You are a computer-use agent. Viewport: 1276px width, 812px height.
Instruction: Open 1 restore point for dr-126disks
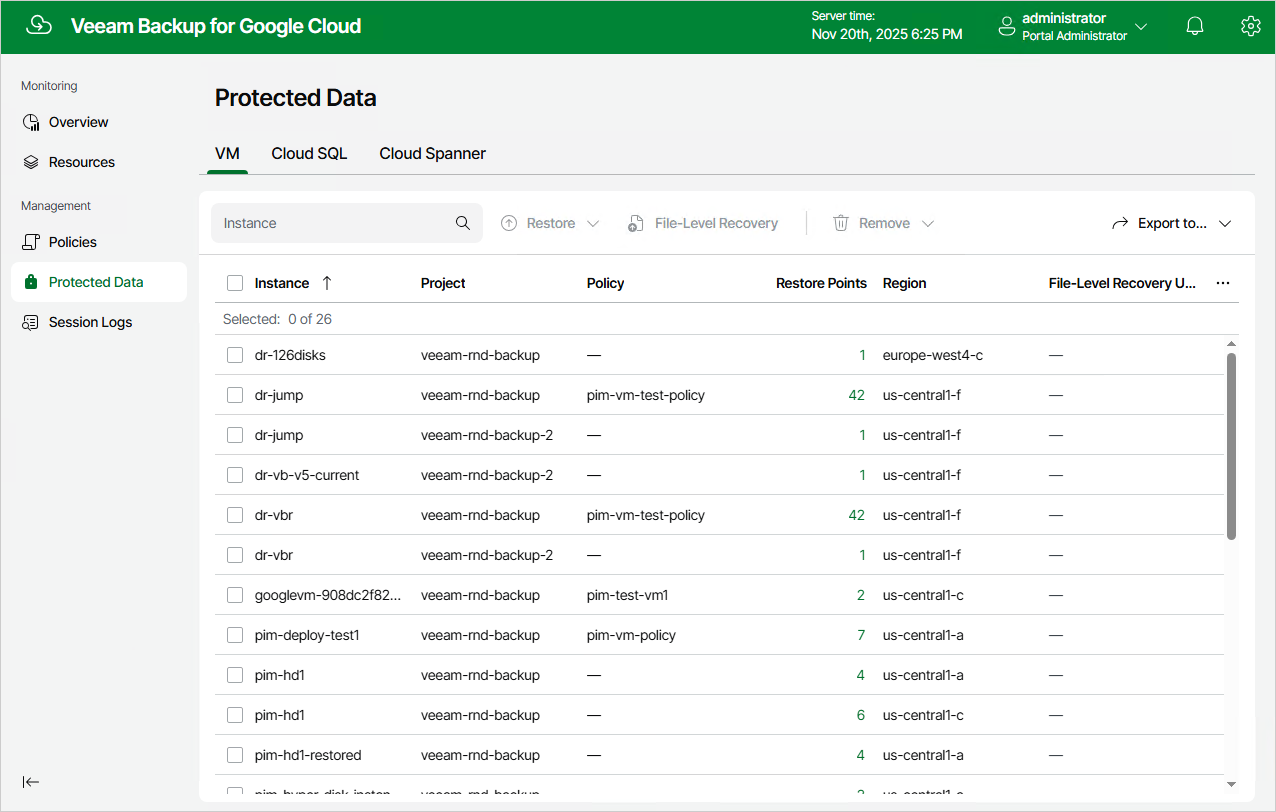pyautogui.click(x=862, y=355)
